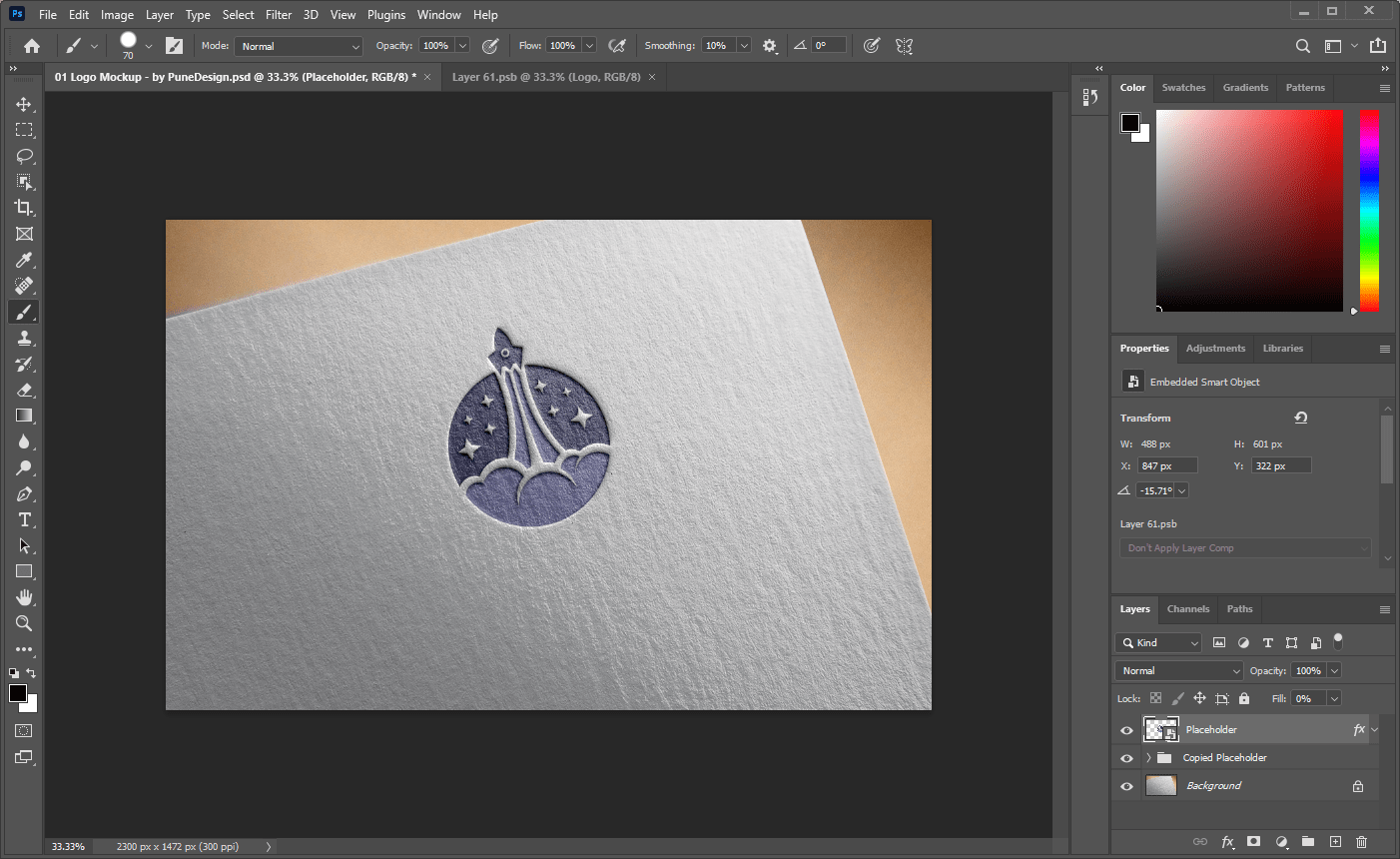1400x859 pixels.
Task: Open the brush Mode dropdown in options bar
Action: (299, 46)
